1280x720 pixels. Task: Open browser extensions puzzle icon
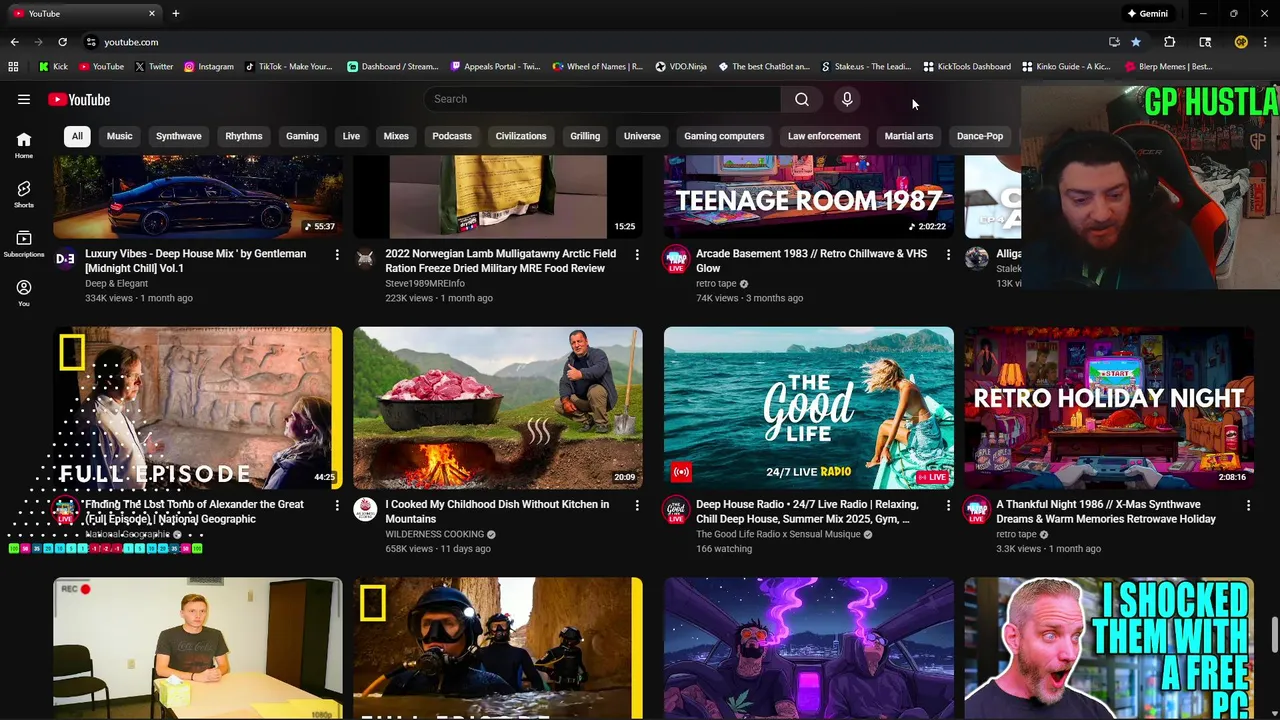coord(1169,42)
